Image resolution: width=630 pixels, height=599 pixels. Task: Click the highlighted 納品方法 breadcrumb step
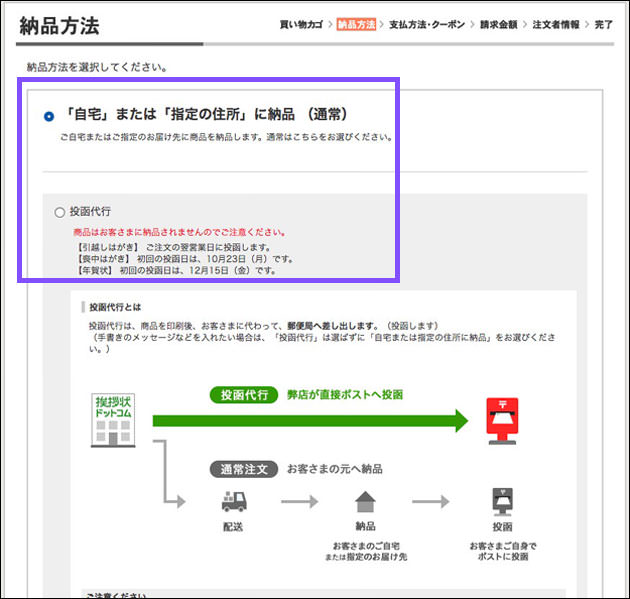click(x=356, y=25)
